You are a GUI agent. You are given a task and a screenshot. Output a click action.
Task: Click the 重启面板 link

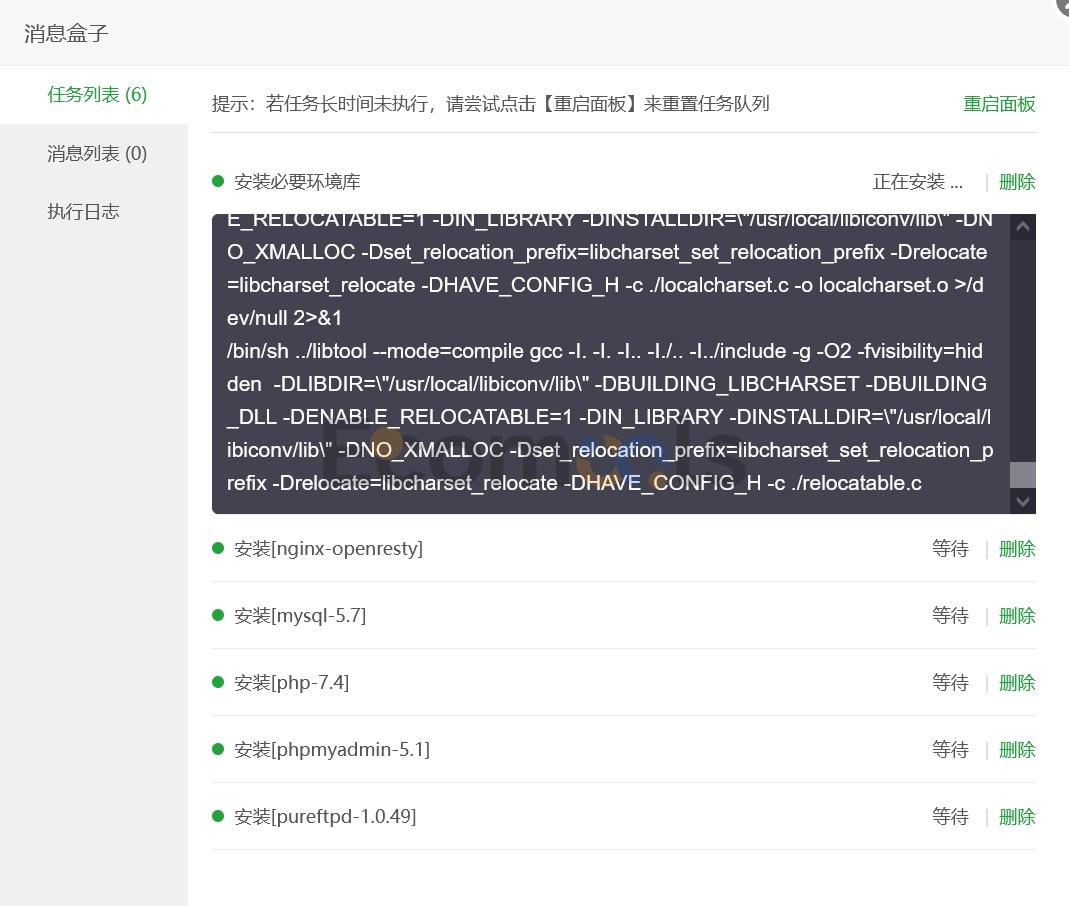coord(999,104)
